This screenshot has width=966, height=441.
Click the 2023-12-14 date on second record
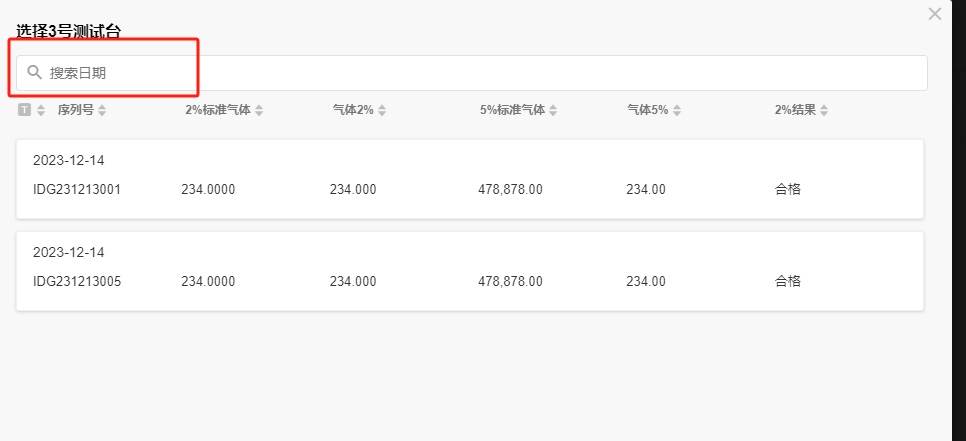[x=68, y=252]
